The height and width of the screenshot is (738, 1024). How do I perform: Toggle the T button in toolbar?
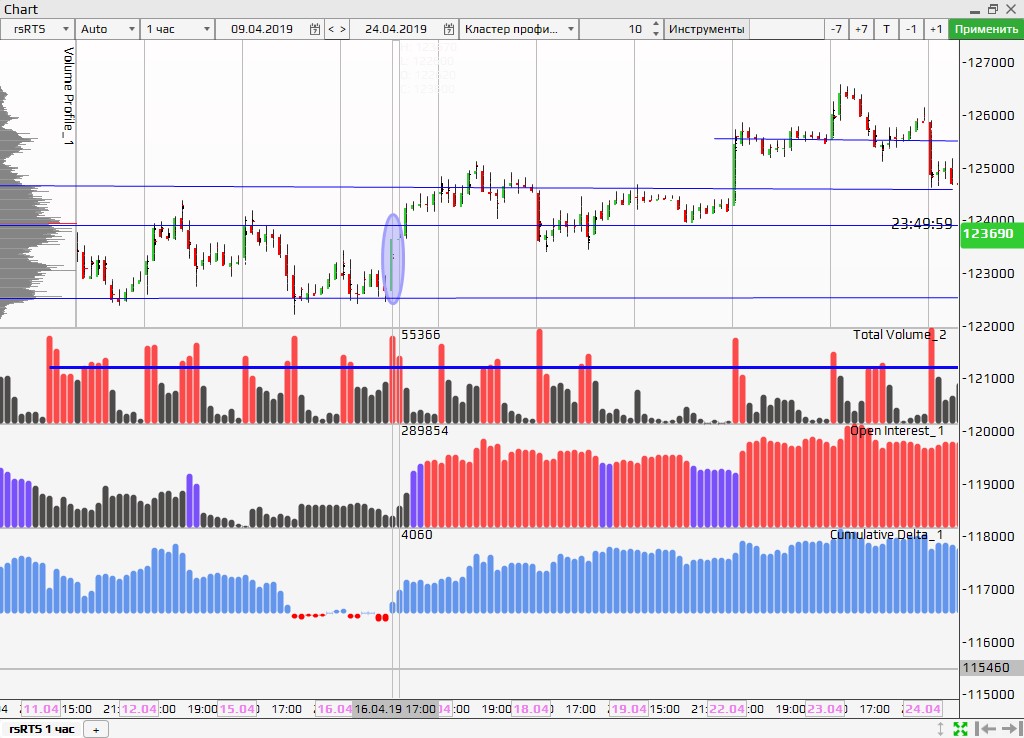(886, 29)
